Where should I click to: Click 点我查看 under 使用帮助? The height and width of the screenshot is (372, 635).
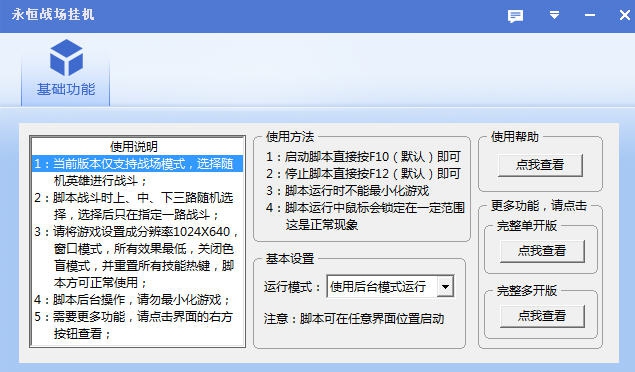click(x=540, y=165)
